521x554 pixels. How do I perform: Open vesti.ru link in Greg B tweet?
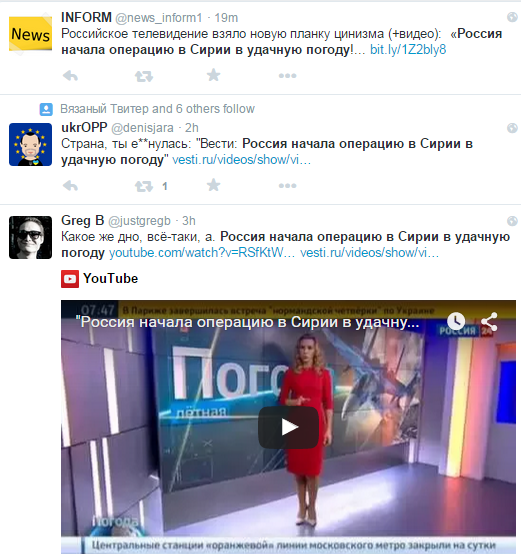coord(369,253)
